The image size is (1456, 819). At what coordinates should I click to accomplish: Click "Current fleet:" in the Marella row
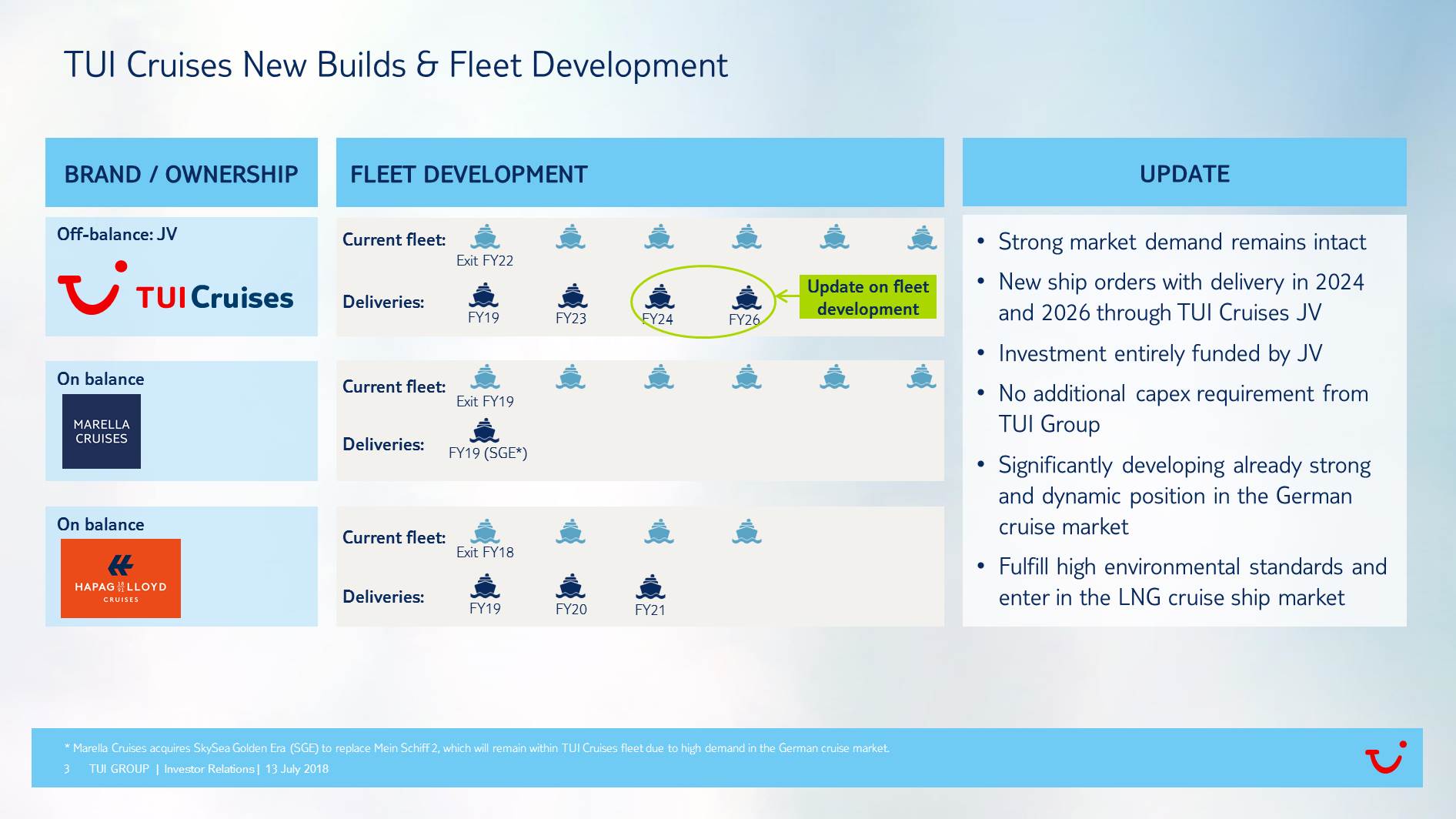(394, 386)
